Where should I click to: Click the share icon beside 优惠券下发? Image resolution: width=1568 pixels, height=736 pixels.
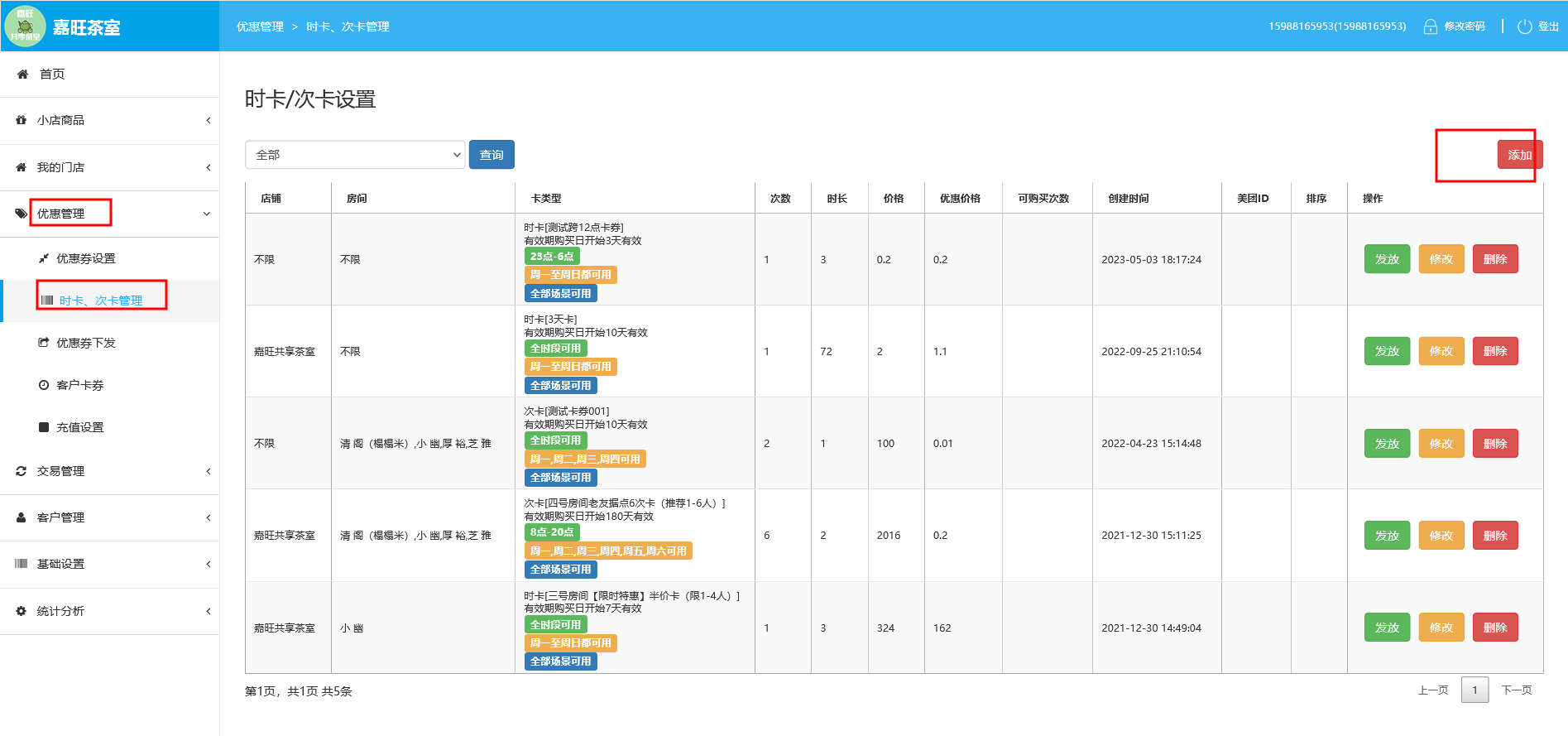pyautogui.click(x=44, y=343)
